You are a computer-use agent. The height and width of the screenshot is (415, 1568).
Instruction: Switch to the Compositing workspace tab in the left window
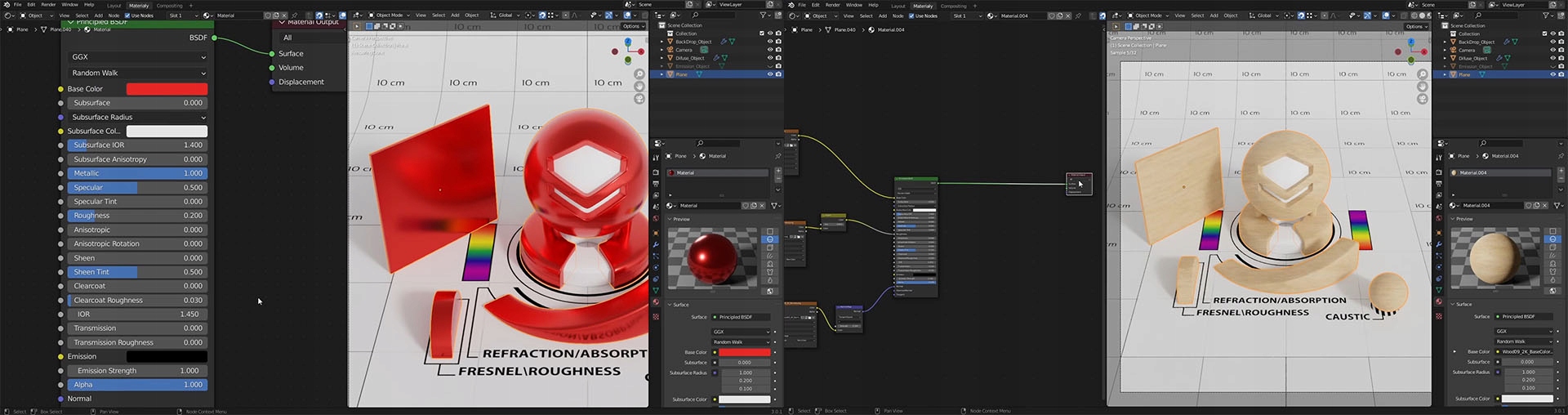point(169,6)
